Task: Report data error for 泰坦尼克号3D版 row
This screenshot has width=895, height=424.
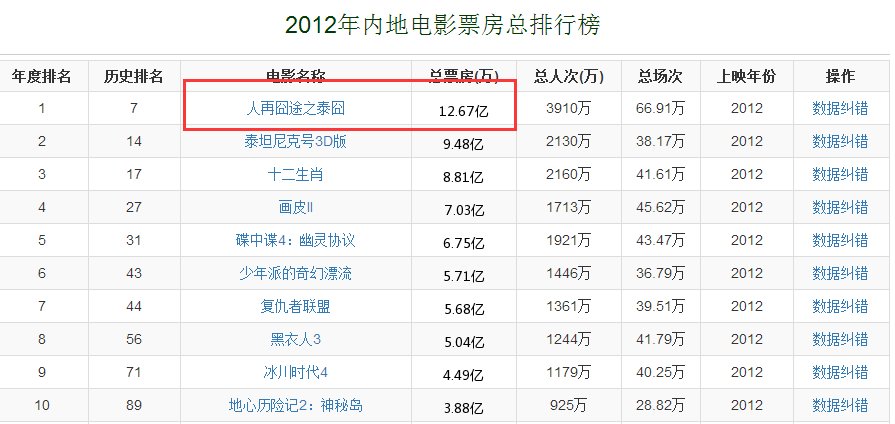Action: tap(840, 141)
